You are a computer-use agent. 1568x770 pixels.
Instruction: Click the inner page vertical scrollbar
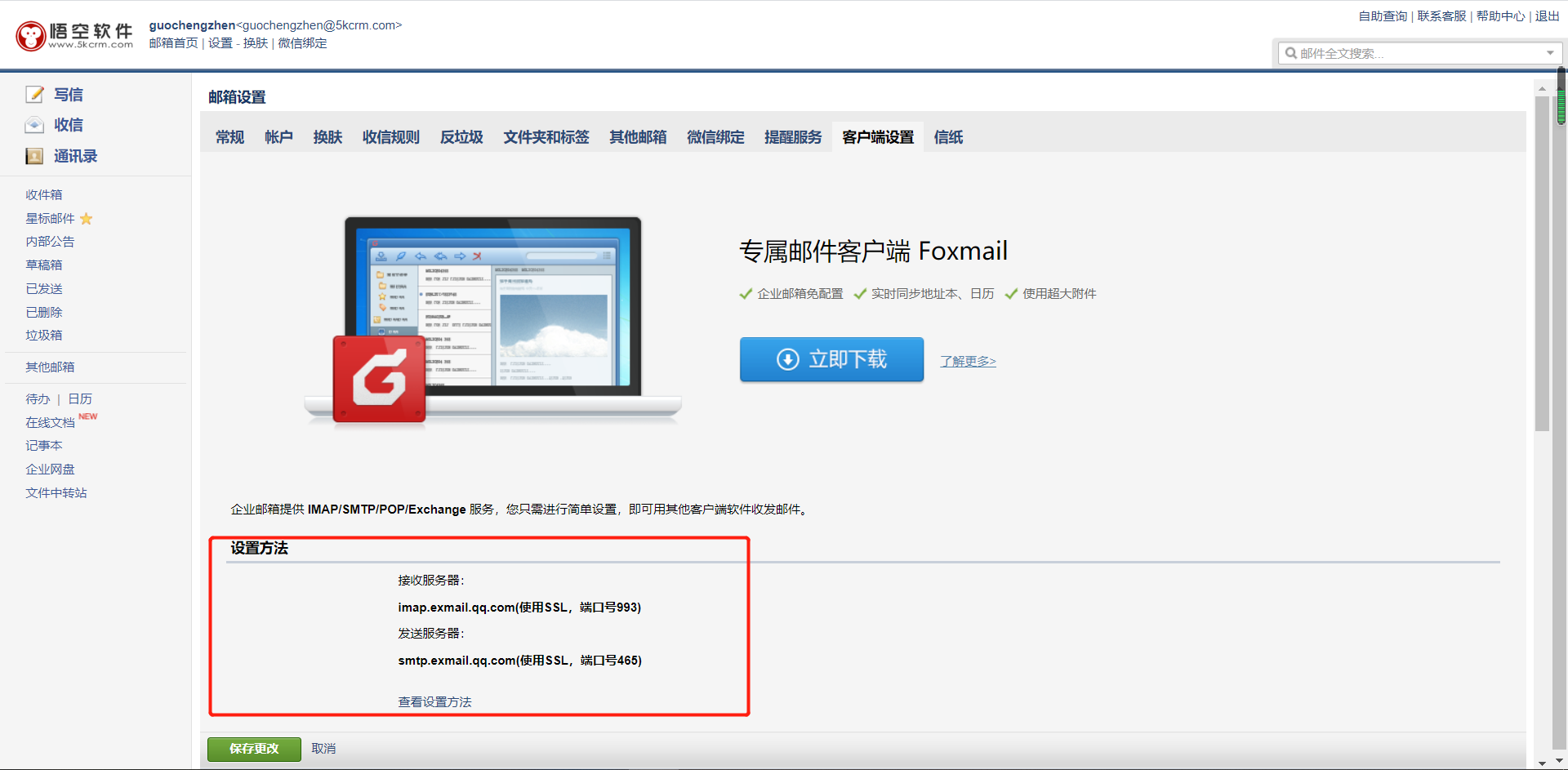(1542, 264)
